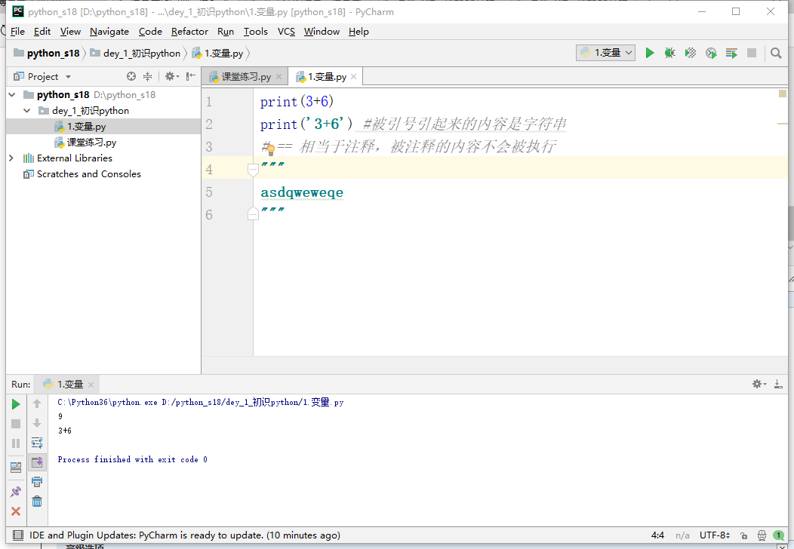This screenshot has height=549, width=794.
Task: Open the Refactor menu
Action: [189, 31]
